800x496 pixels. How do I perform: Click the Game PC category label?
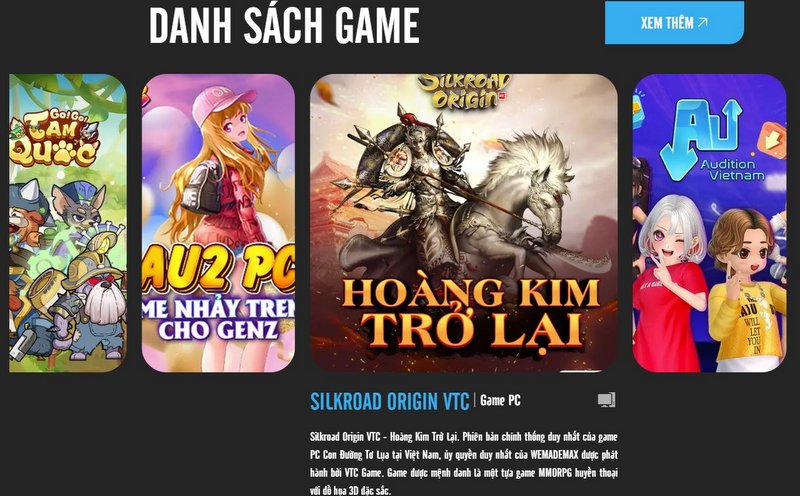(x=500, y=401)
